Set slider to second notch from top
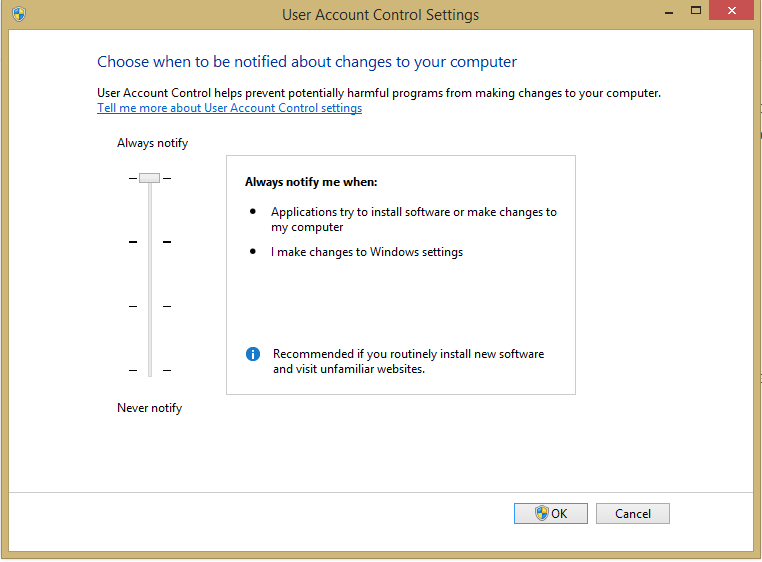This screenshot has width=762, height=562. (150, 242)
